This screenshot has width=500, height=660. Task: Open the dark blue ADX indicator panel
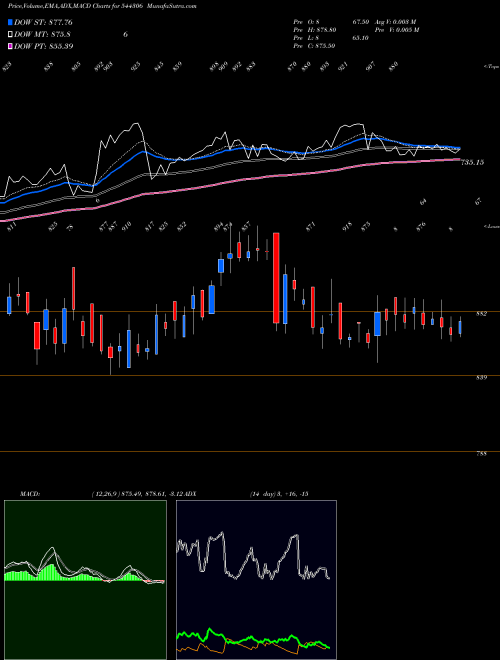[256, 580]
